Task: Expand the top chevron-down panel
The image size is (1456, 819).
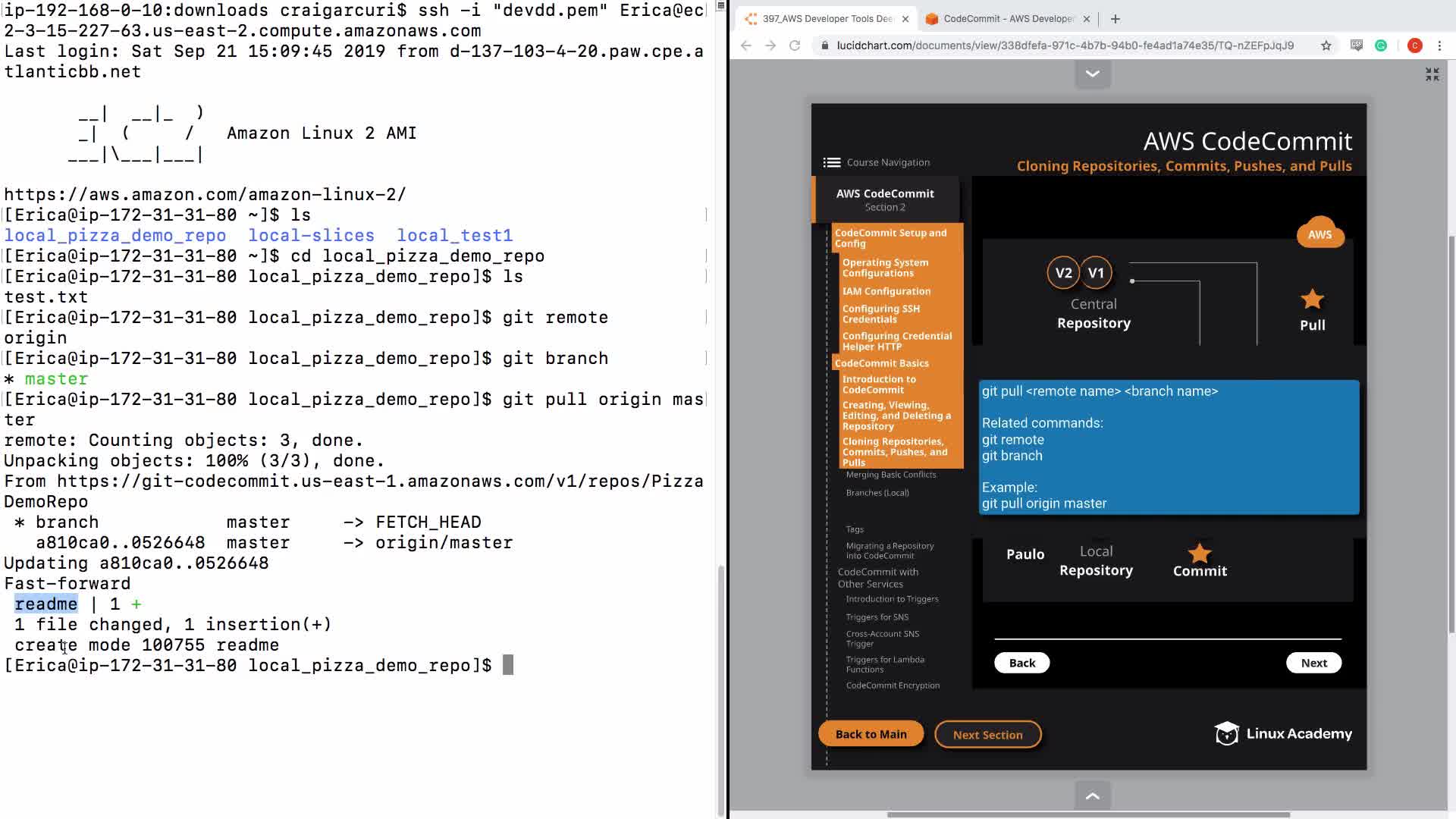Action: 1093,74
